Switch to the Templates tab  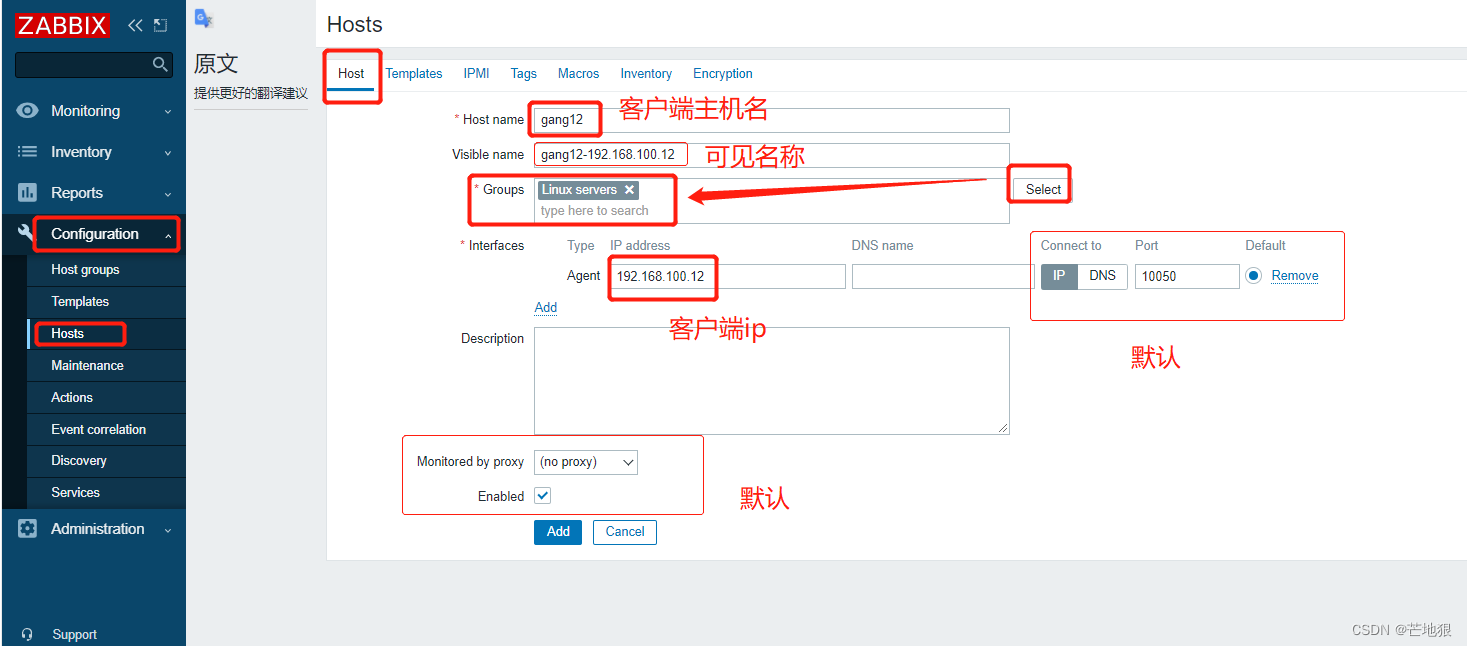click(x=414, y=73)
